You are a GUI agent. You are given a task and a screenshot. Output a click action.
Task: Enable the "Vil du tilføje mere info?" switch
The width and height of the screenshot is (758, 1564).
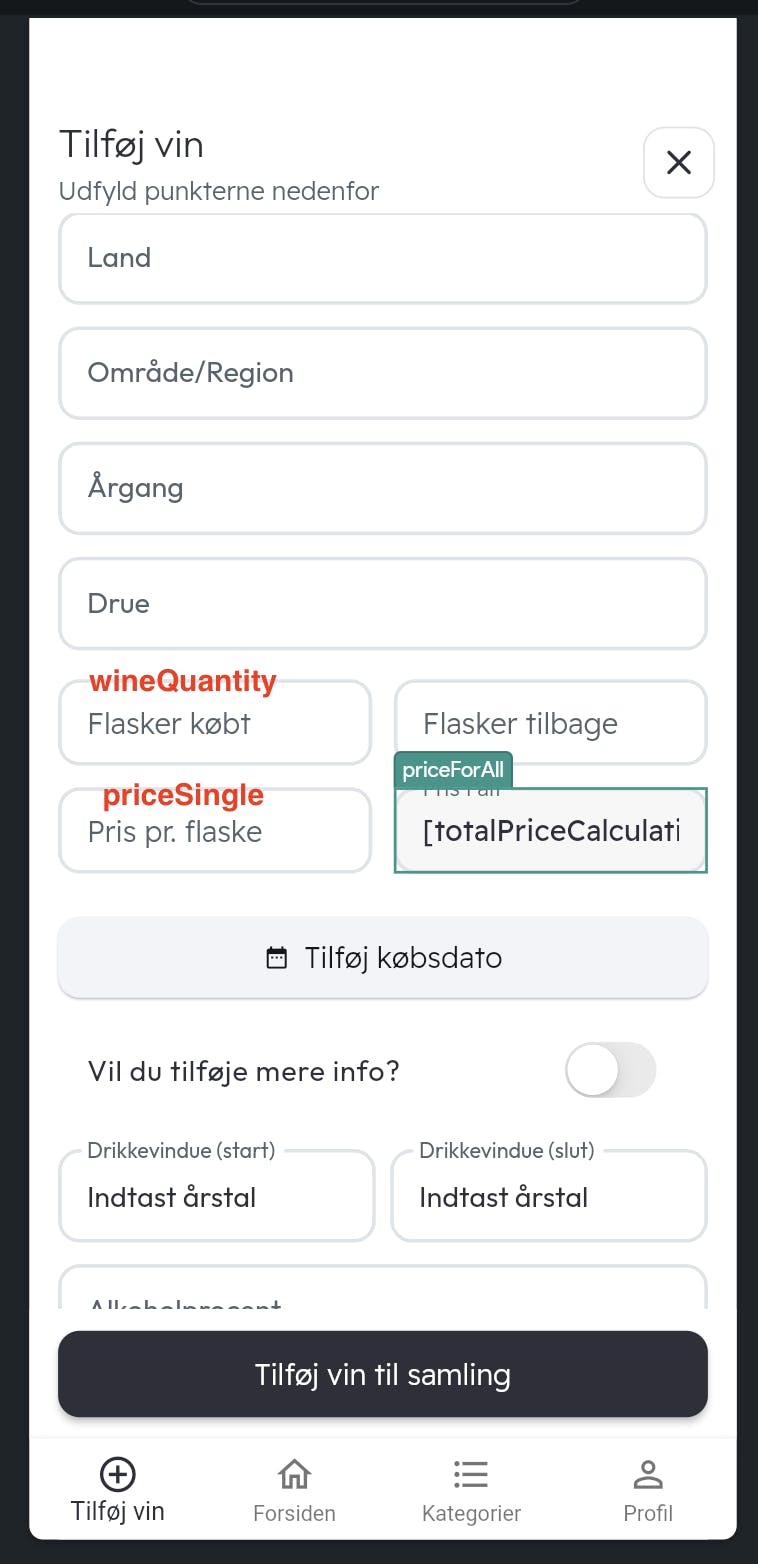click(611, 1070)
